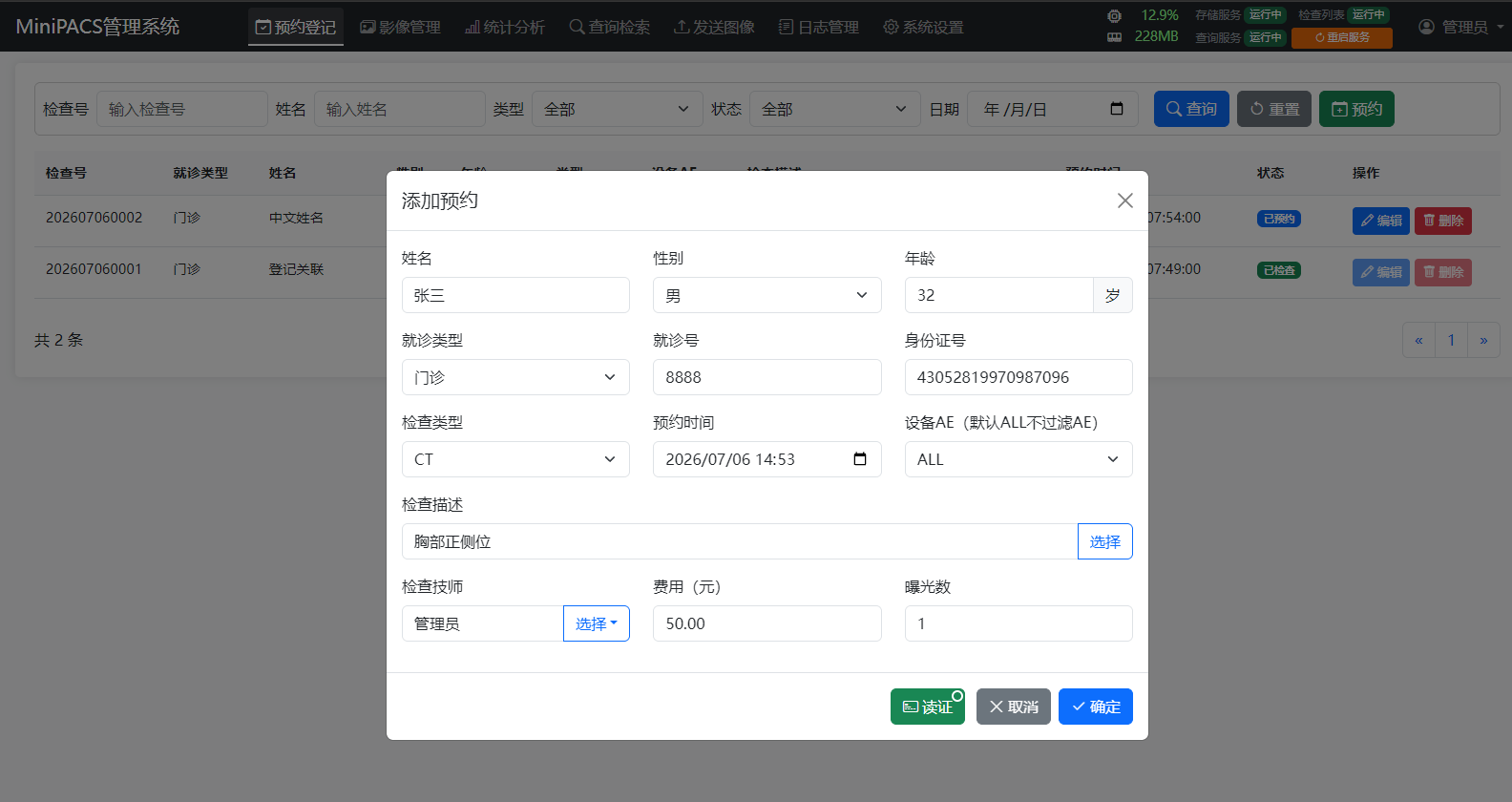Image resolution: width=1512 pixels, height=802 pixels.
Task: Open the 类型 filter dropdown showing 全部
Action: 617,109
